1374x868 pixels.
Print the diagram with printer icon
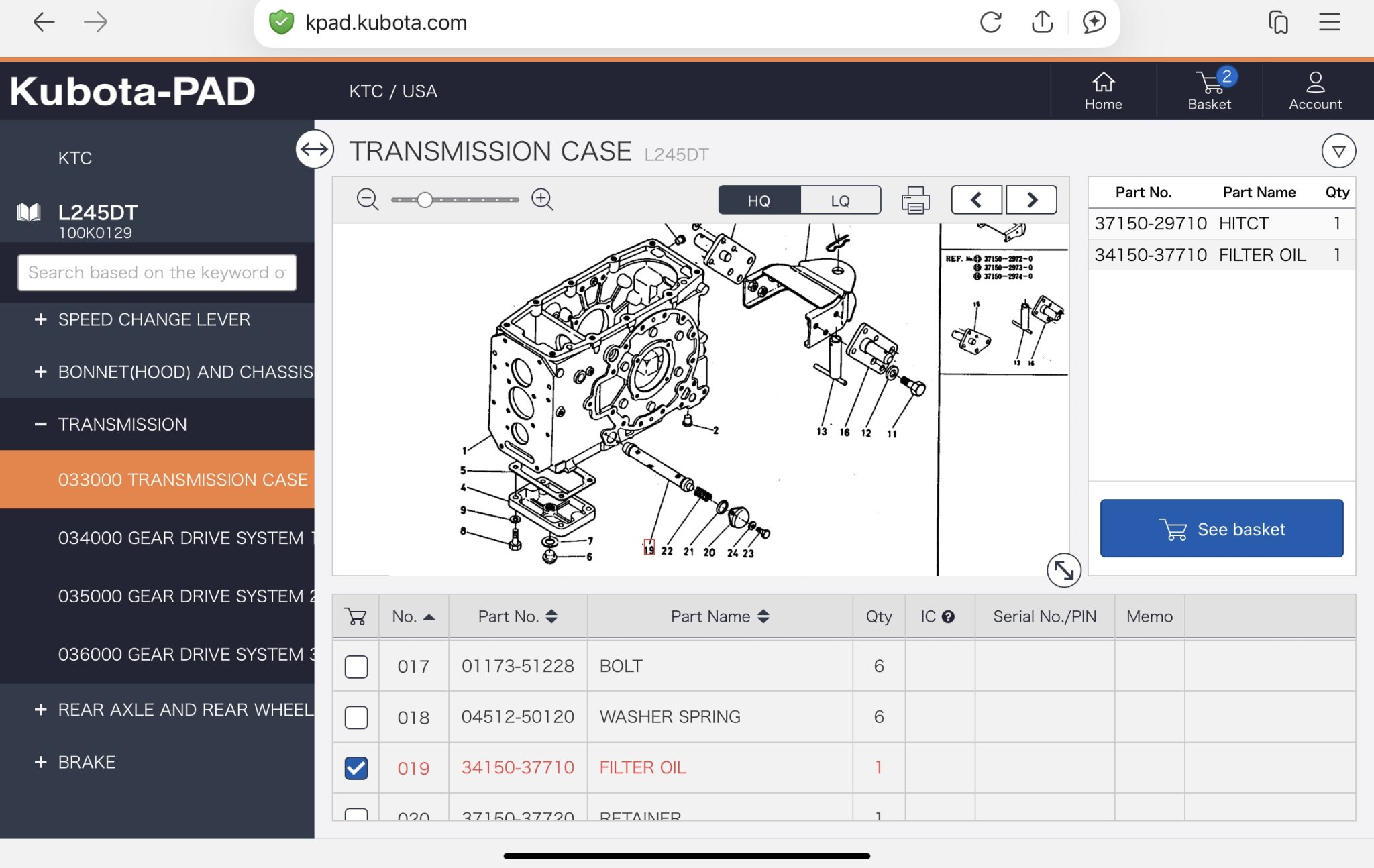click(916, 201)
